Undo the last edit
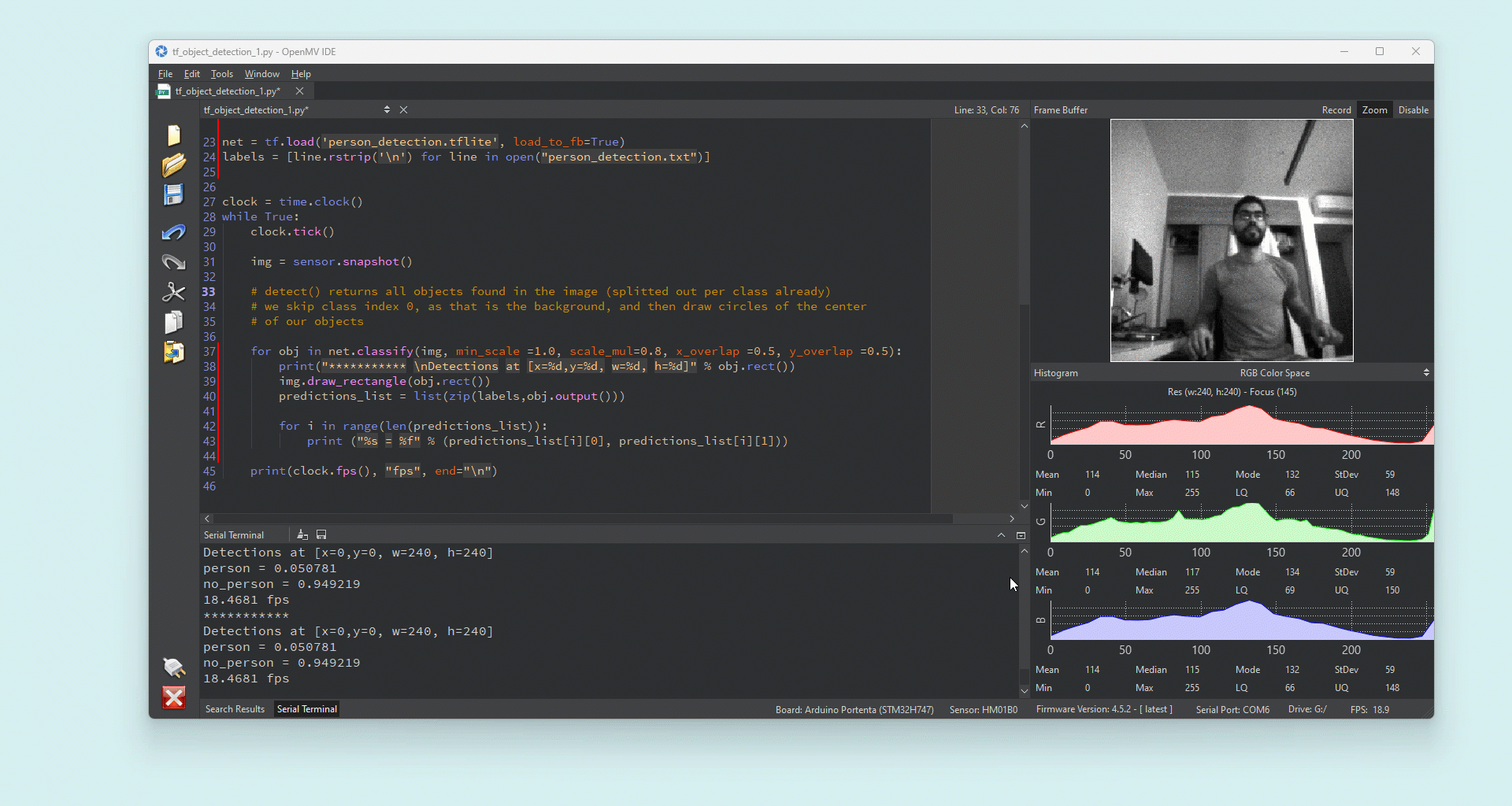Screen dimensions: 1512x806 click(174, 232)
